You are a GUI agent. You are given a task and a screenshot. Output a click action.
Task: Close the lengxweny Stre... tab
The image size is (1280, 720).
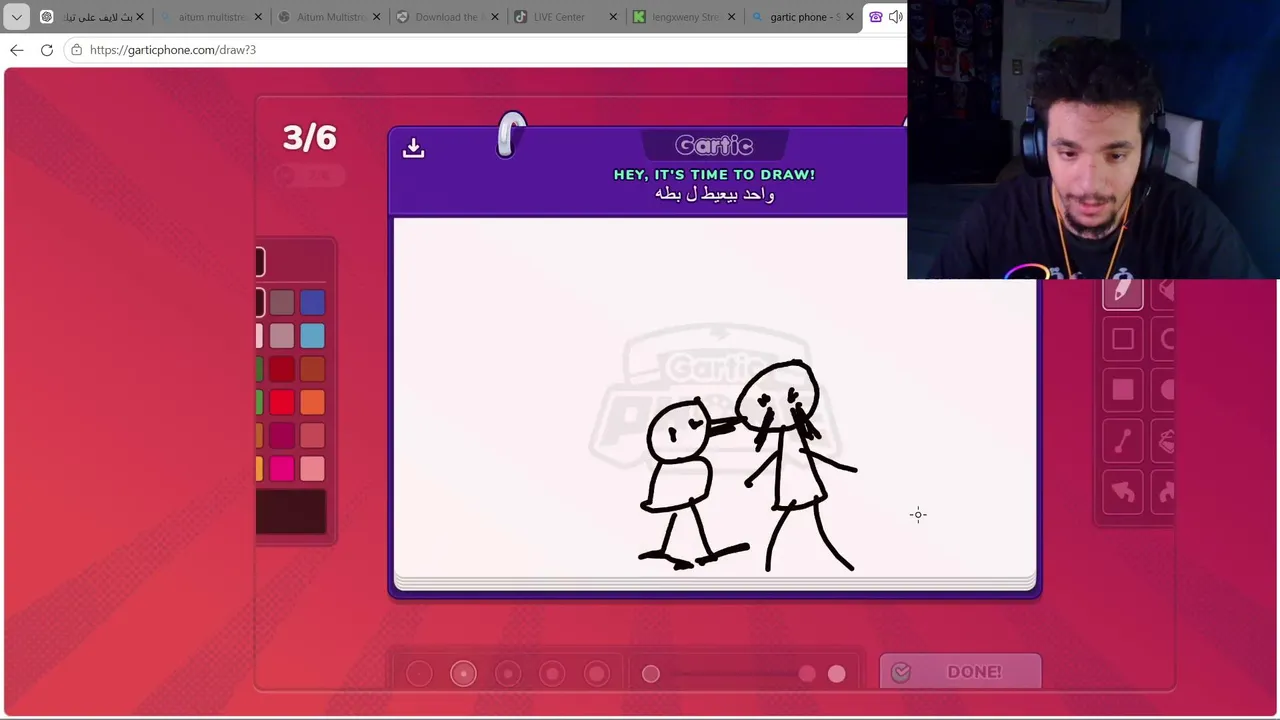pyautogui.click(x=732, y=17)
